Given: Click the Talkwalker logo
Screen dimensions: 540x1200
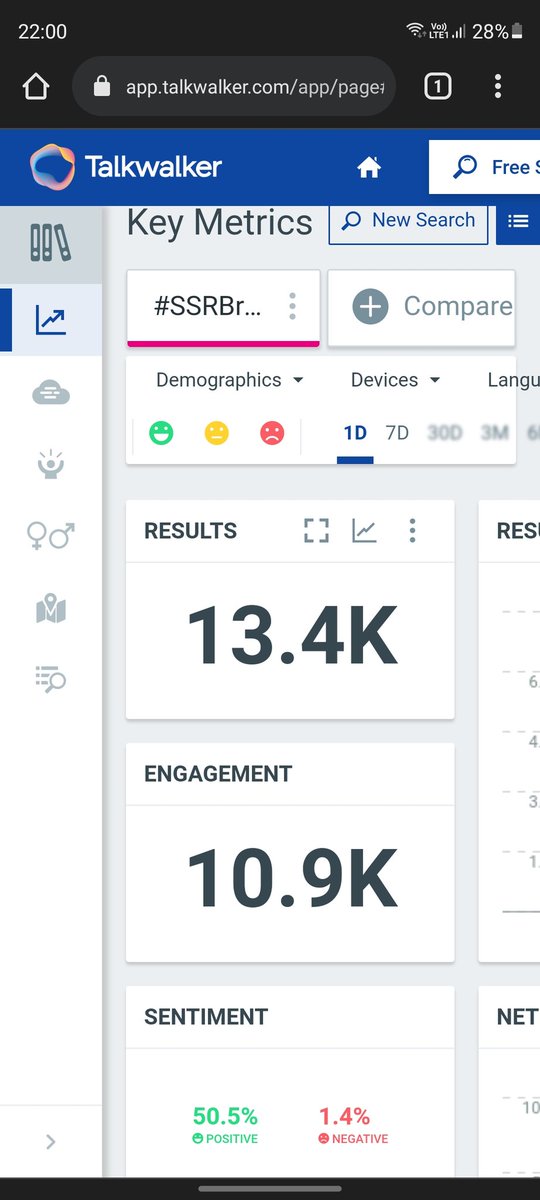Looking at the screenshot, I should point(126,167).
